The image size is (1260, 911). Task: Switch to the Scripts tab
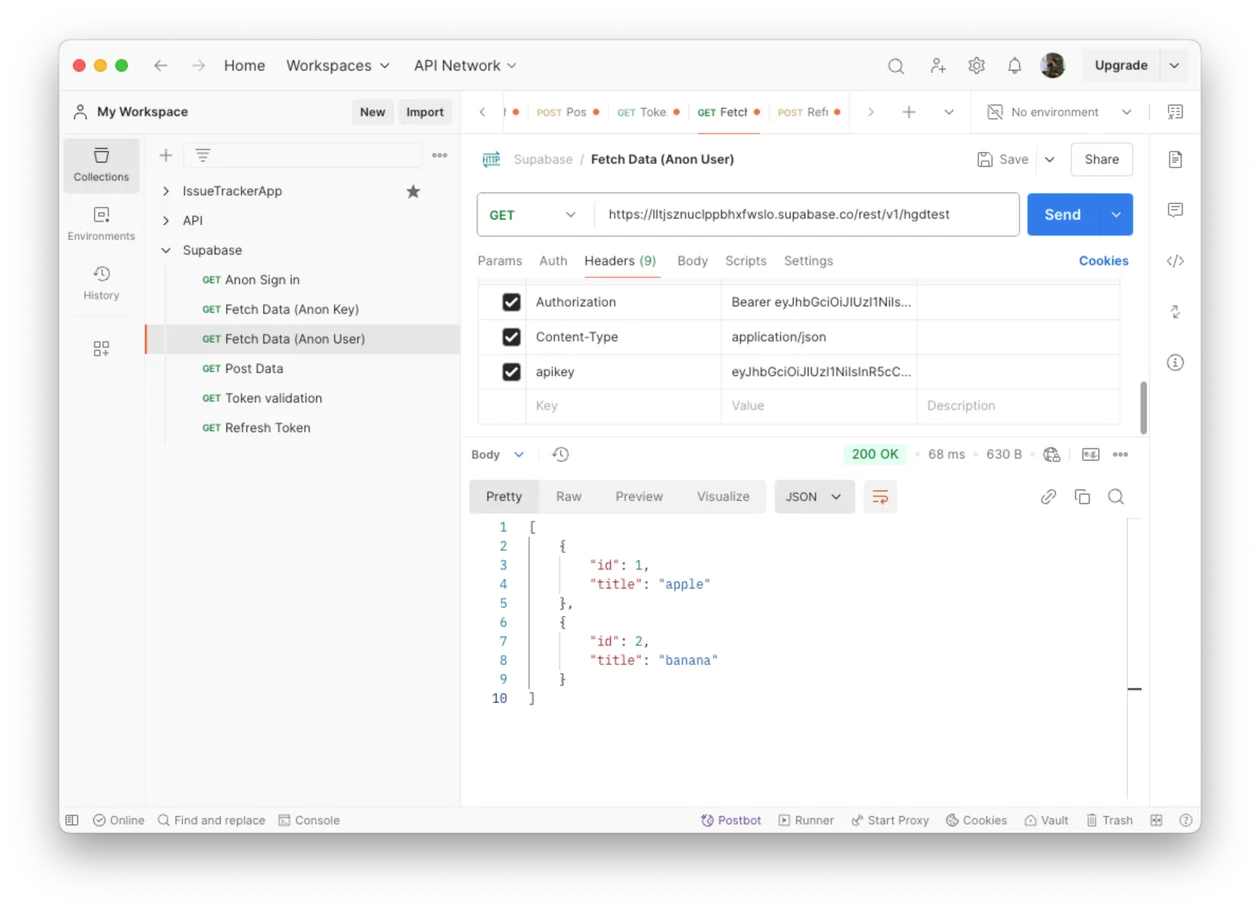tap(746, 261)
